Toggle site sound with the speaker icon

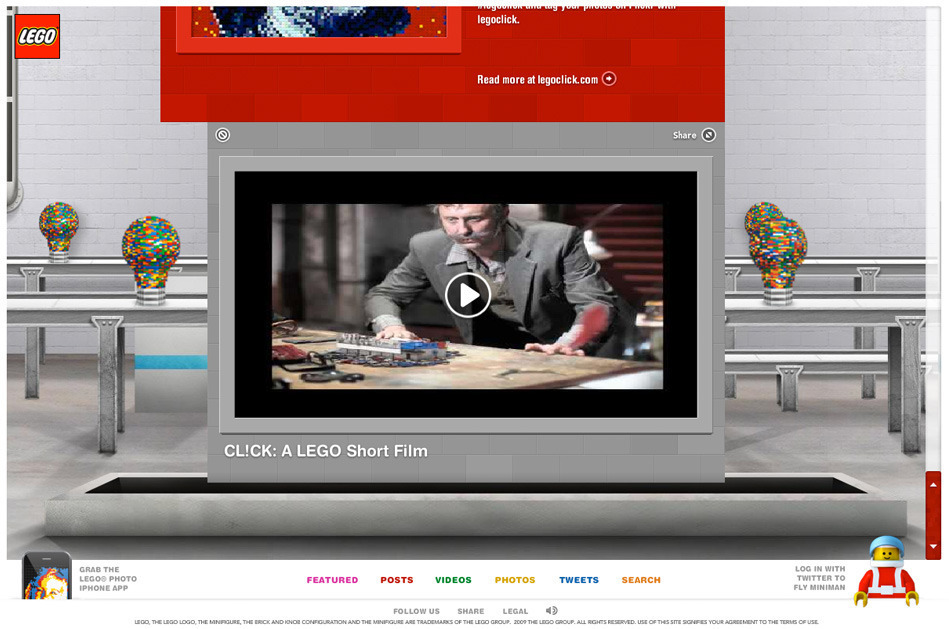551,611
